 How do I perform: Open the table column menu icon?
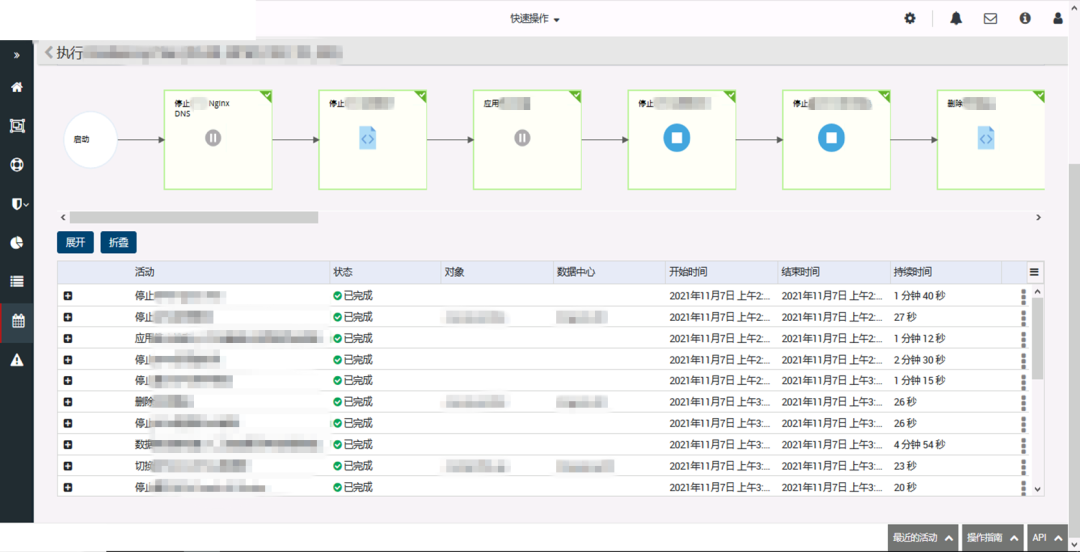[1034, 272]
